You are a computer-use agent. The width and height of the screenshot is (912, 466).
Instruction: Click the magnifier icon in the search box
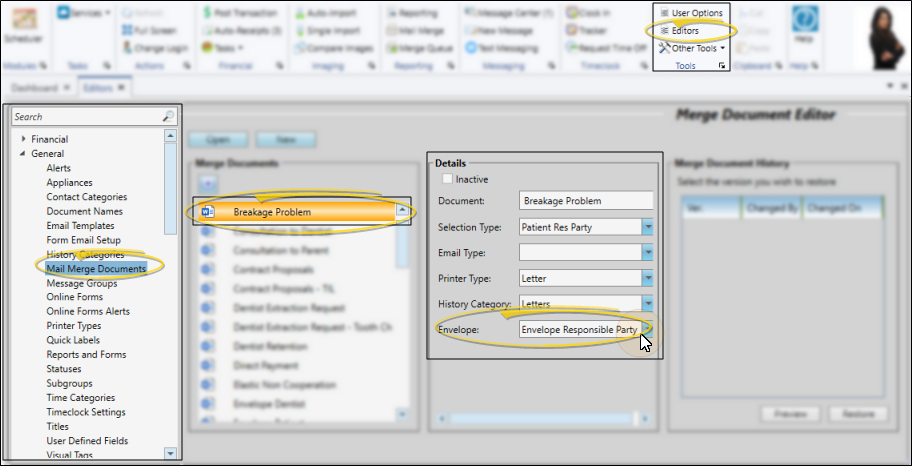pos(168,117)
